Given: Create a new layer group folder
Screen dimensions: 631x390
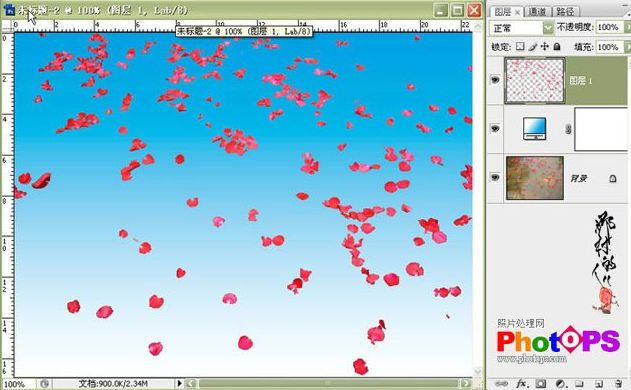Looking at the screenshot, I should (579, 383).
